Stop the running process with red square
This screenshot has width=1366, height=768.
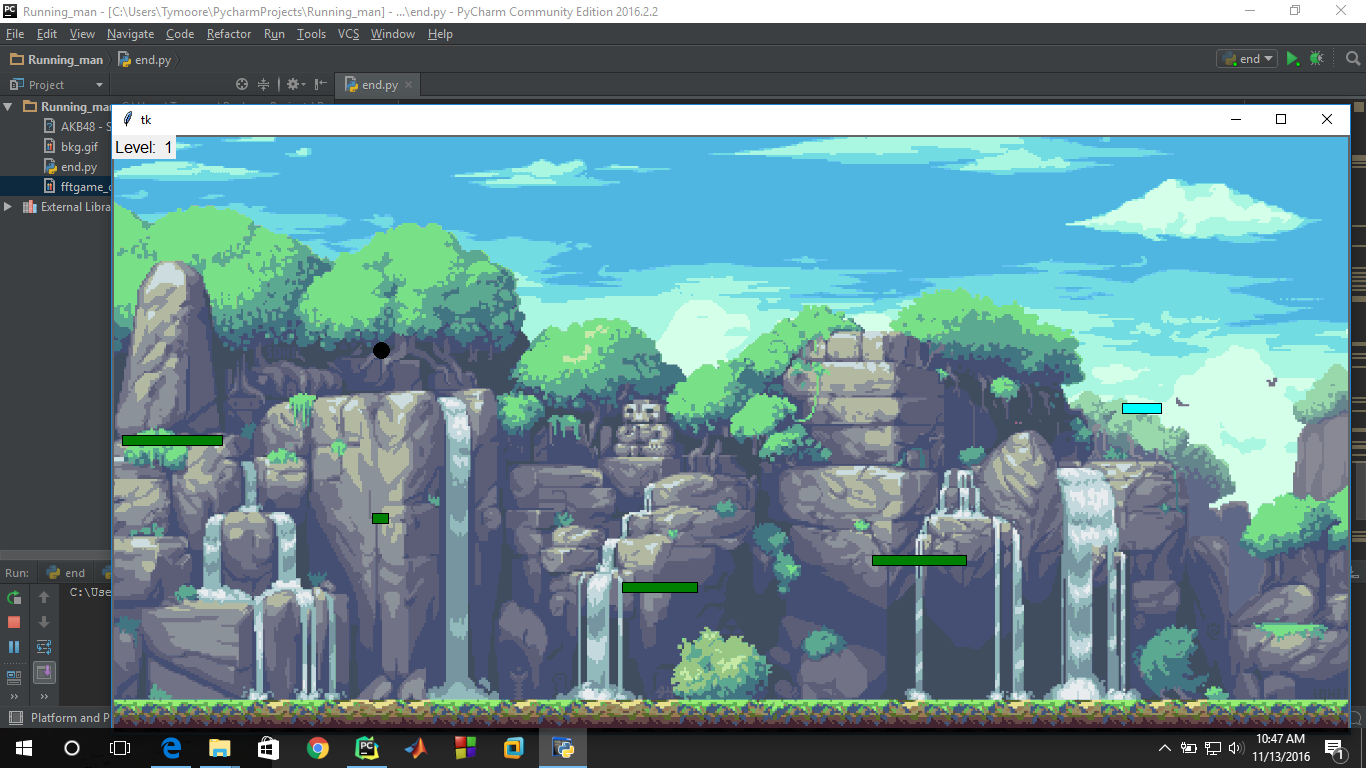tap(14, 622)
